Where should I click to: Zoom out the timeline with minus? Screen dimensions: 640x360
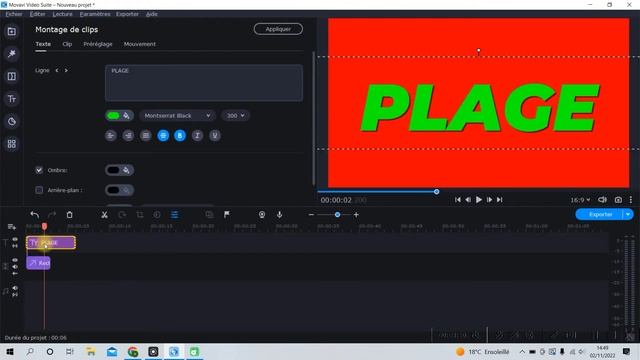click(311, 215)
